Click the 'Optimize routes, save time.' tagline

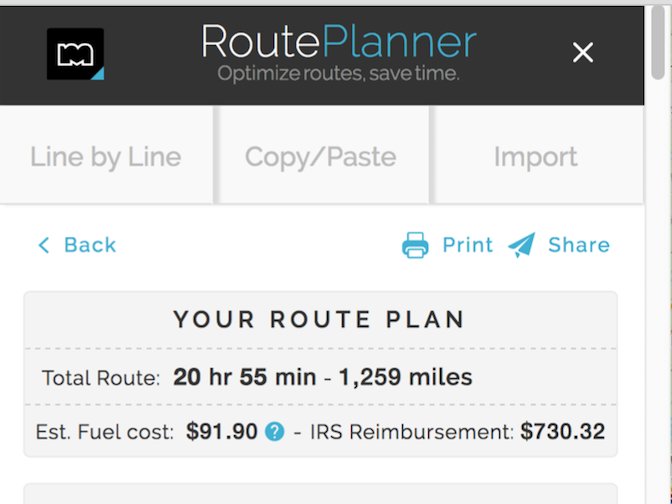click(339, 74)
